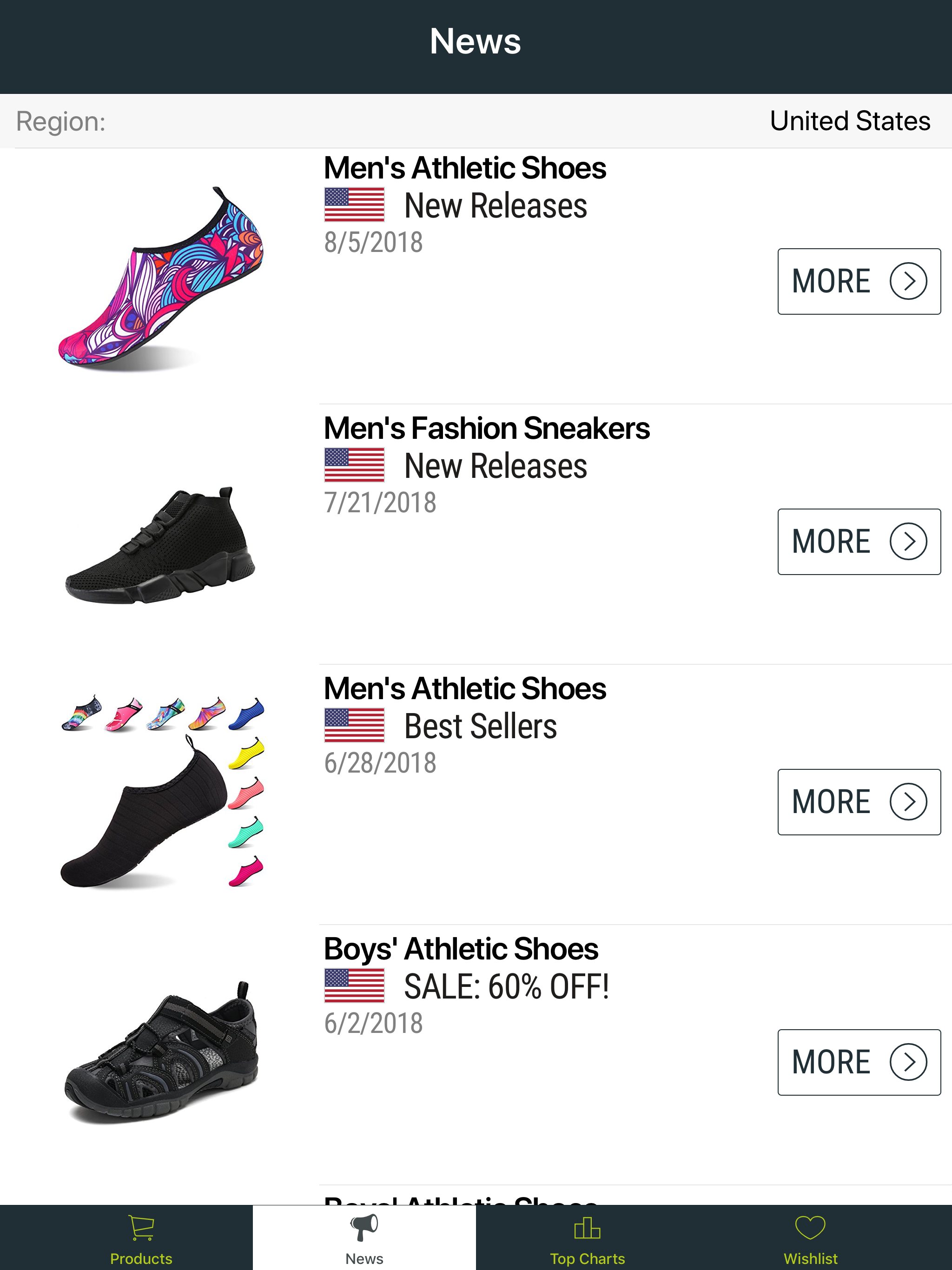Viewport: 952px width, 1270px height.
Task: Open the Boys' Athletic Shoes sale headline
Action: point(461,948)
